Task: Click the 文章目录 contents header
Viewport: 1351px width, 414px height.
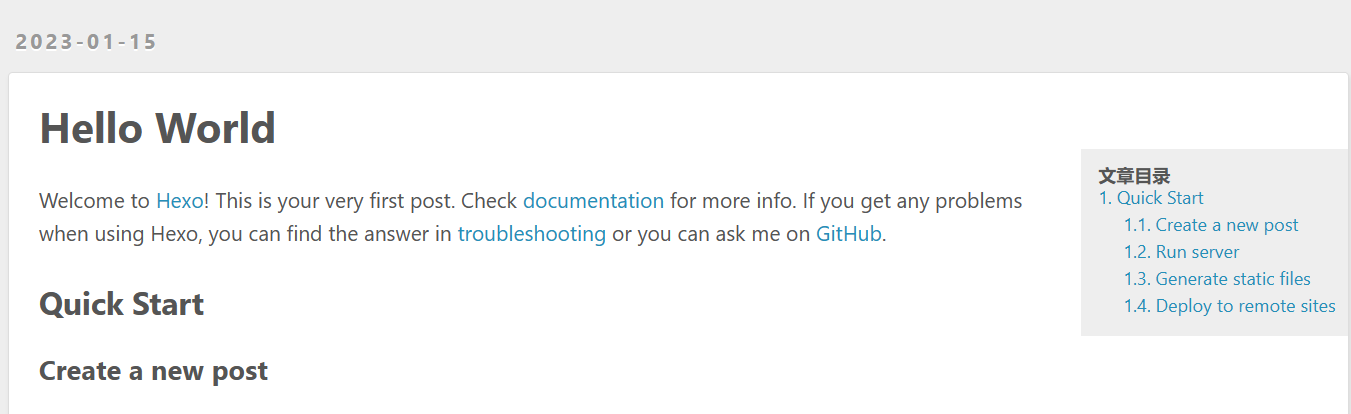Action: tap(1134, 176)
